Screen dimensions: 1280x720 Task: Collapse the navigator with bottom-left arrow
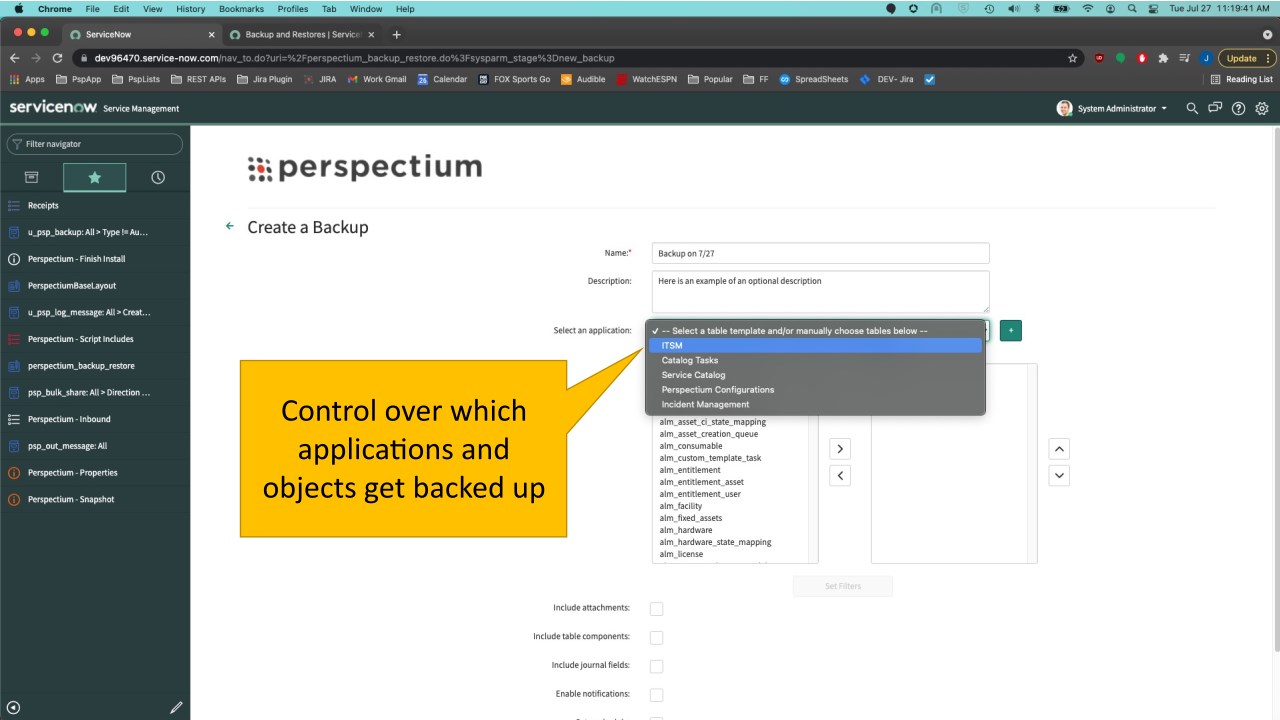coord(13,707)
